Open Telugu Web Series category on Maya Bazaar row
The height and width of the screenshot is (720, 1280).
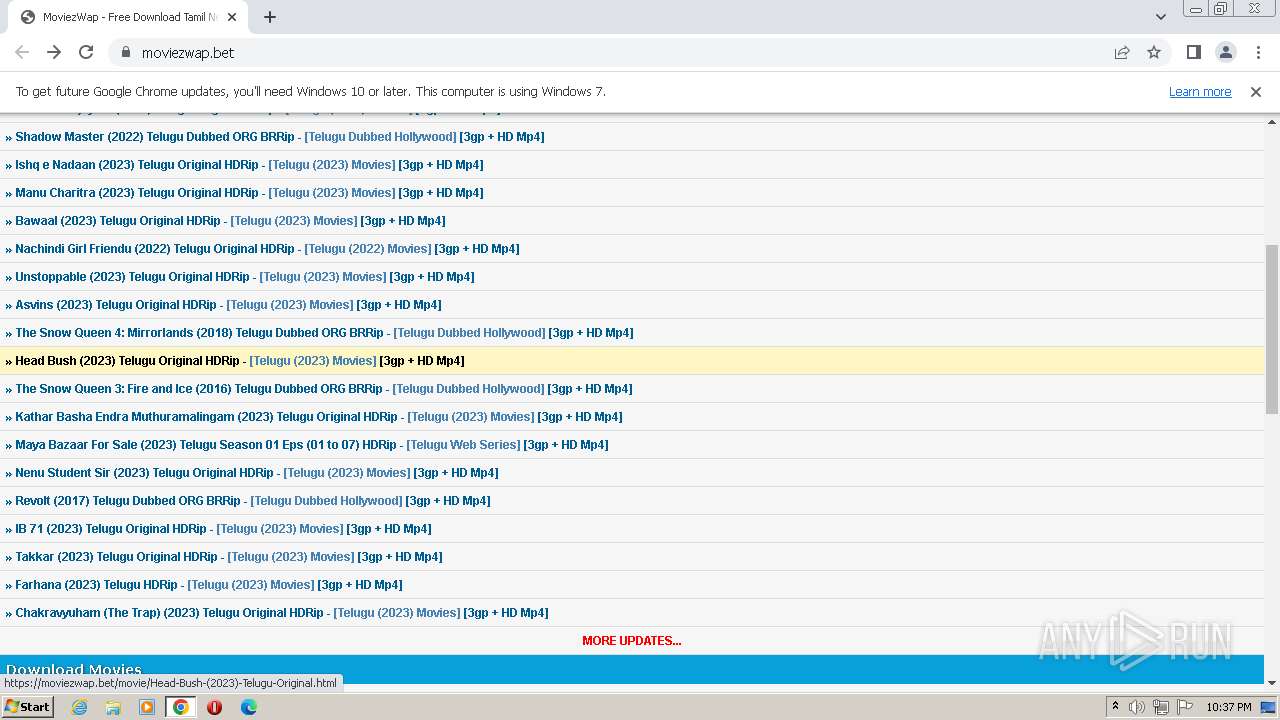tap(463, 445)
